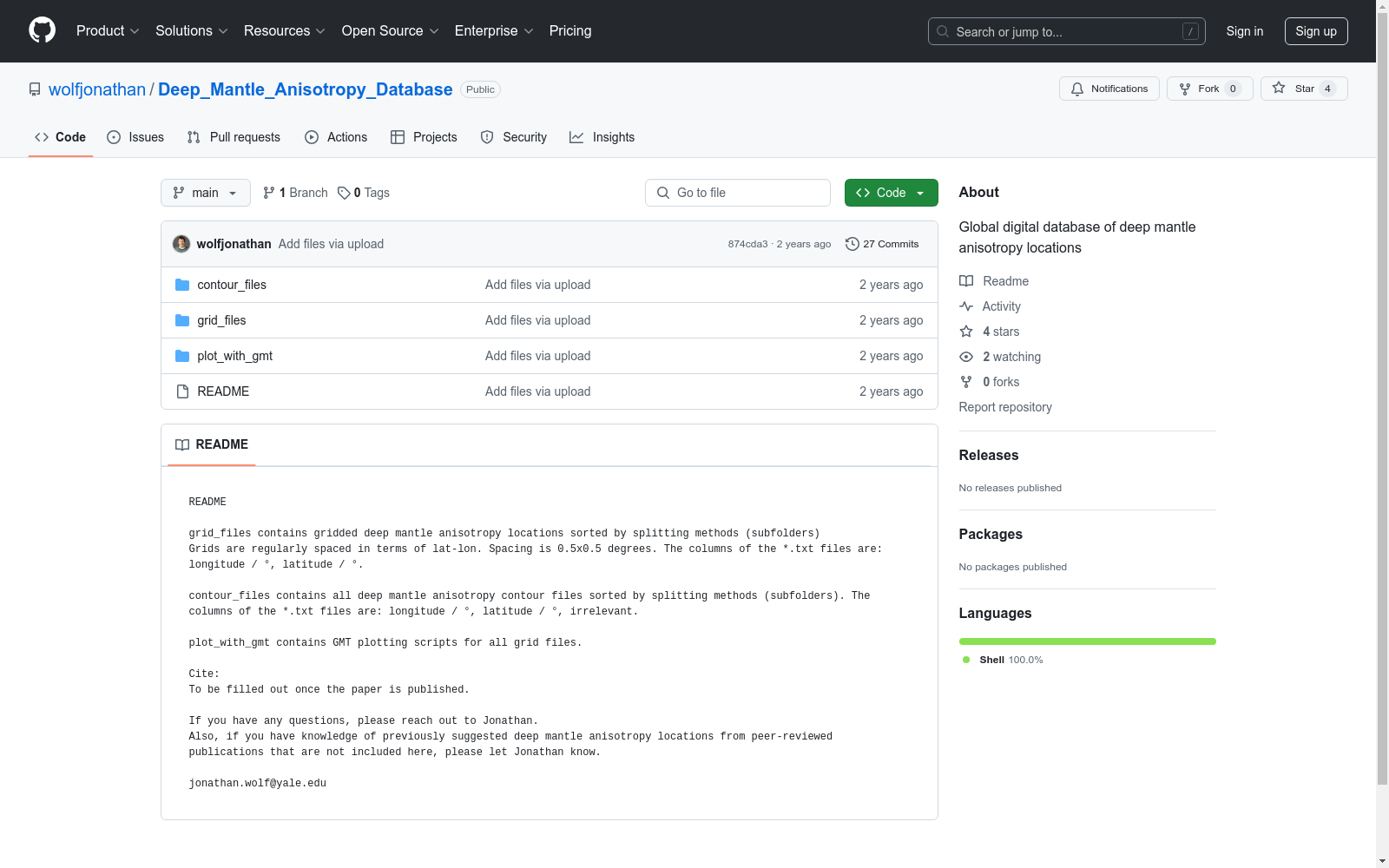Open the Insights tab
Image resolution: width=1389 pixels, height=868 pixels.
point(602,137)
